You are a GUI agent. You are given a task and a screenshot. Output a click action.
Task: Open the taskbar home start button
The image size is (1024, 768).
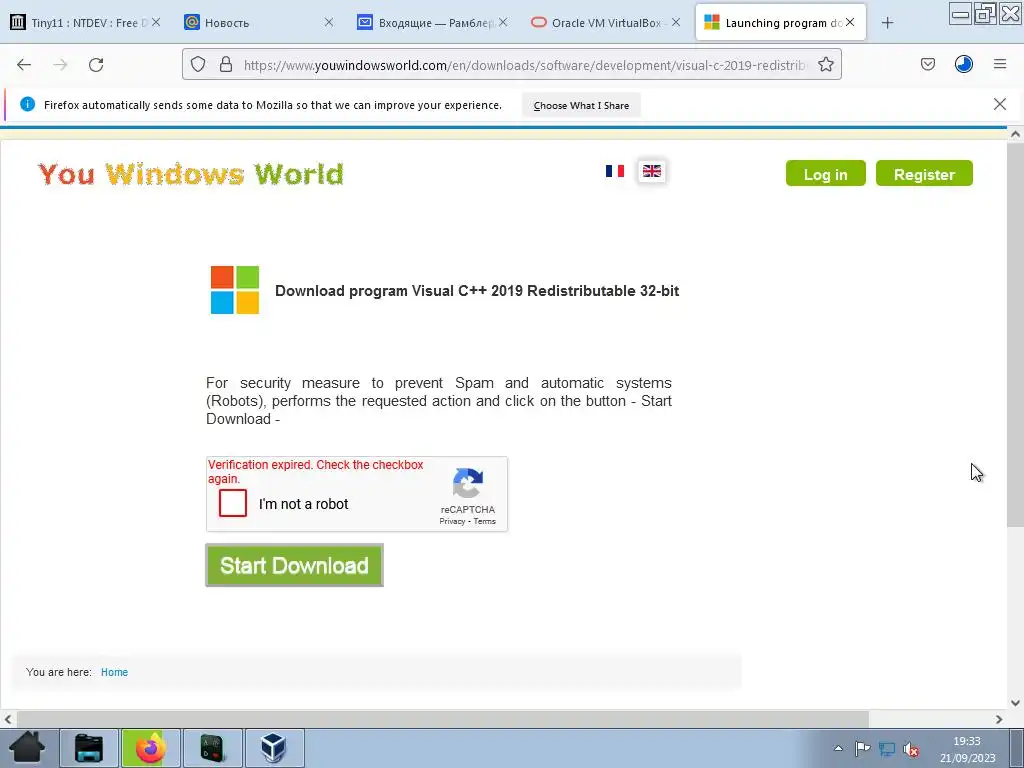(x=27, y=748)
